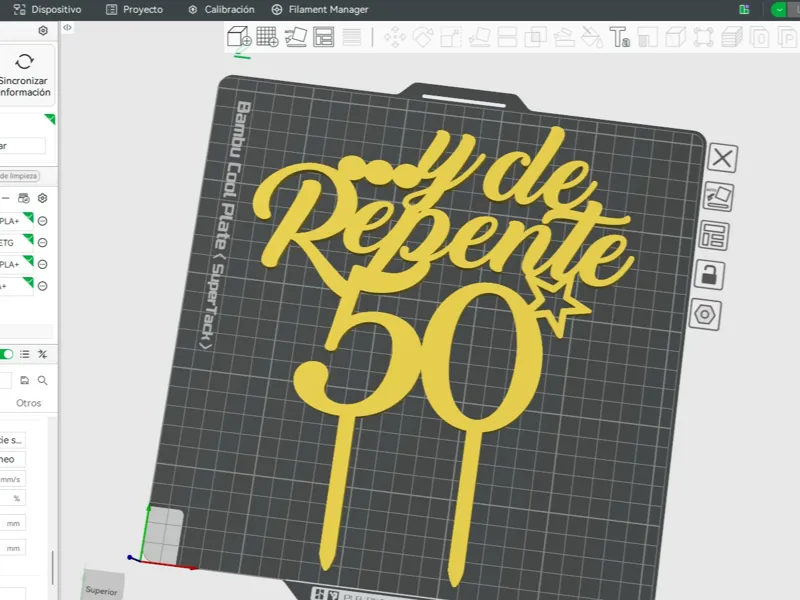Arrange objects on this plate
This screenshot has width=800, height=600.
click(713, 236)
